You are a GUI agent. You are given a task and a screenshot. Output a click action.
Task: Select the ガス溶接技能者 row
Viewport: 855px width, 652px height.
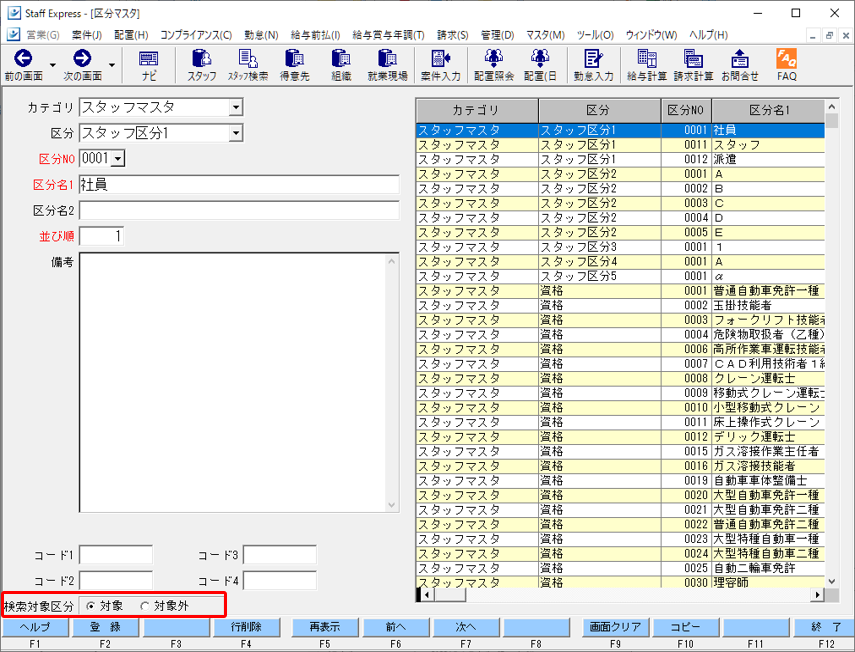620,466
